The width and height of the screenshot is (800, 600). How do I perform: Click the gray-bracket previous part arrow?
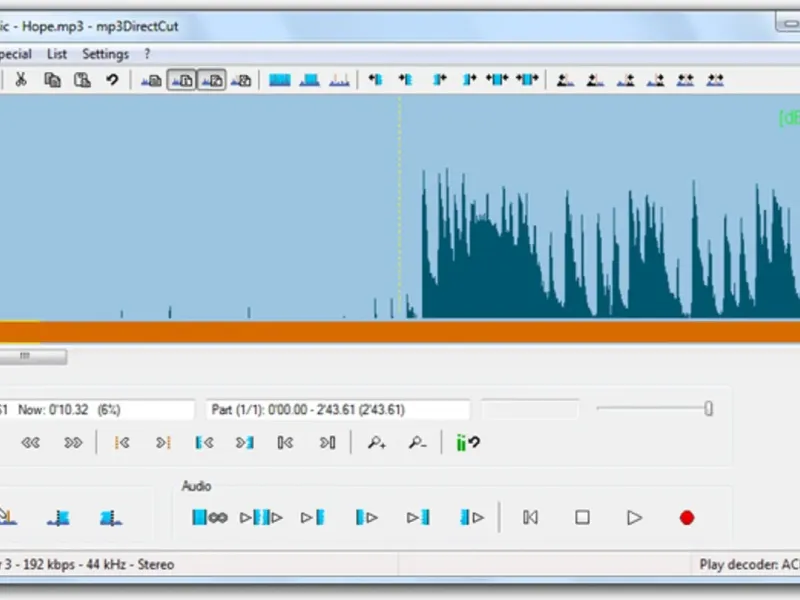[286, 443]
